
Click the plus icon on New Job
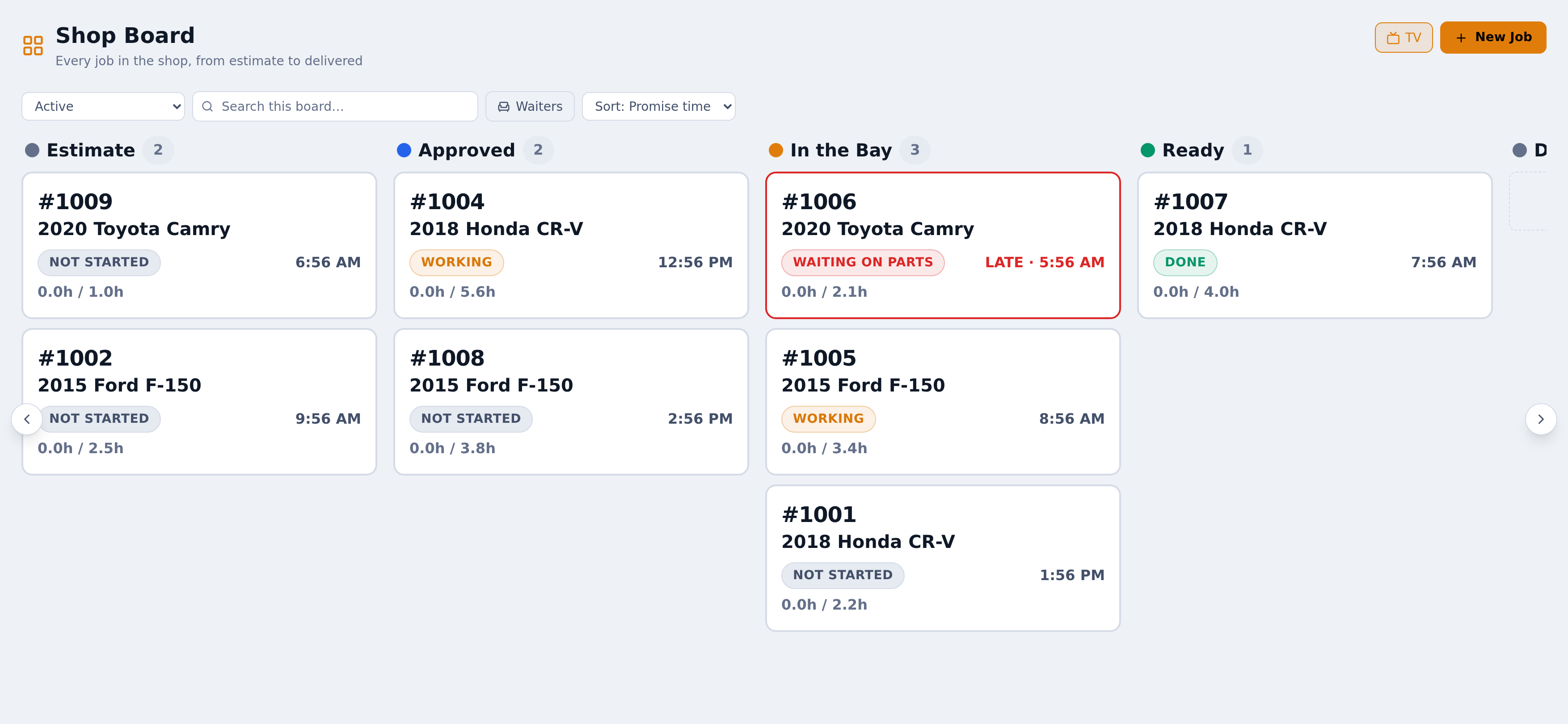[x=1461, y=38]
